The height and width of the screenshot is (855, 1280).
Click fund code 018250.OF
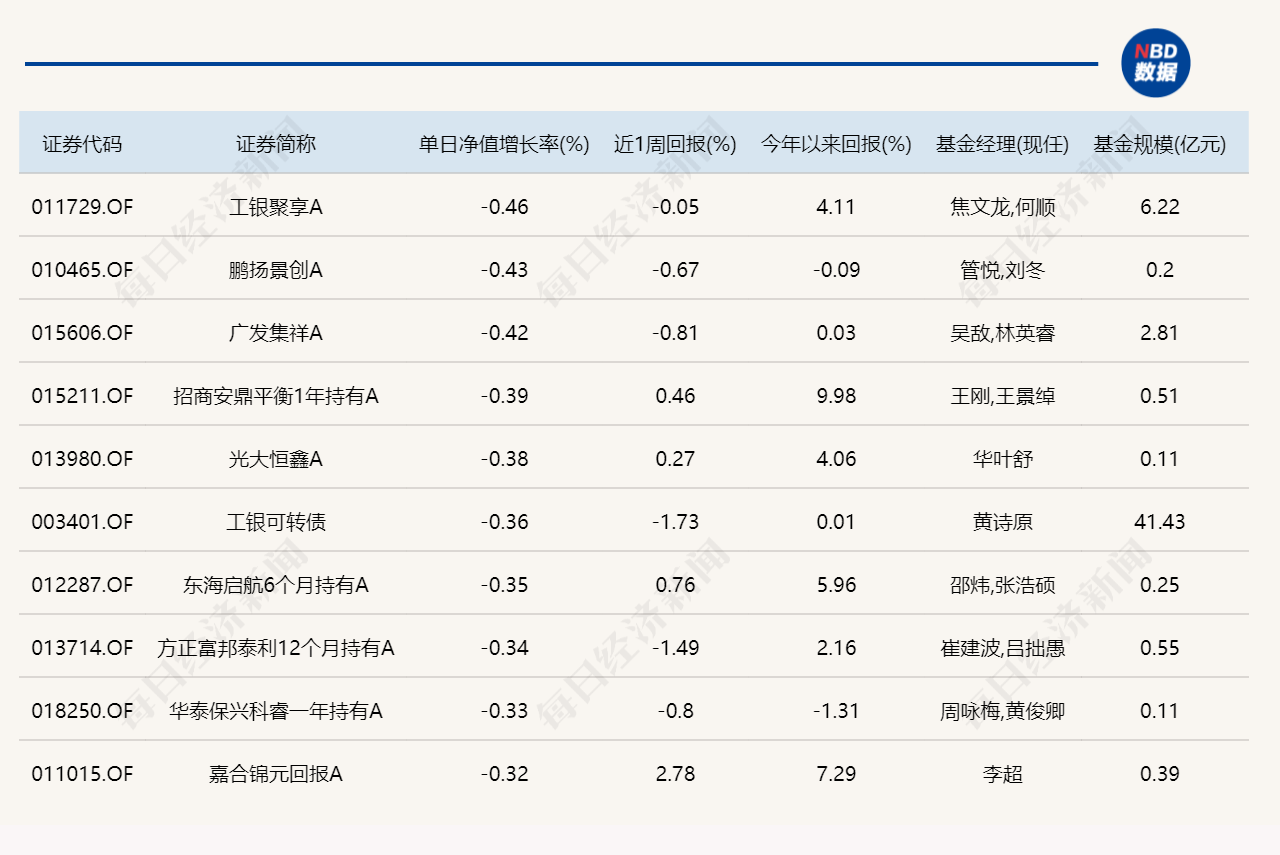[x=82, y=711]
